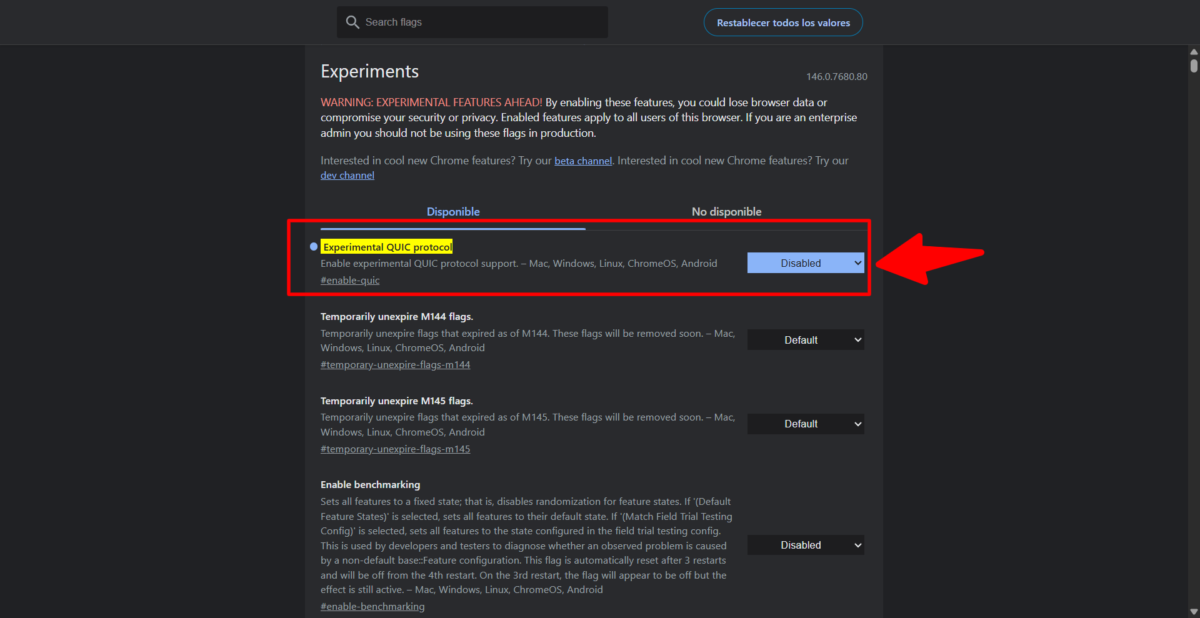Open the Enable benchmarking state dropdown
1200x618 pixels.
click(805, 545)
